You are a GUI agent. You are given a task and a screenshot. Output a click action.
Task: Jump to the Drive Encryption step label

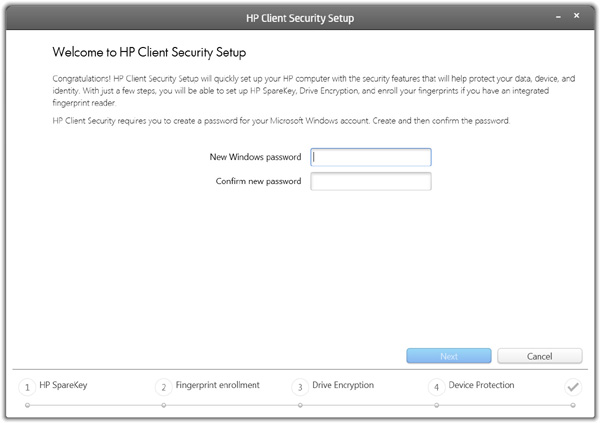pyautogui.click(x=343, y=385)
